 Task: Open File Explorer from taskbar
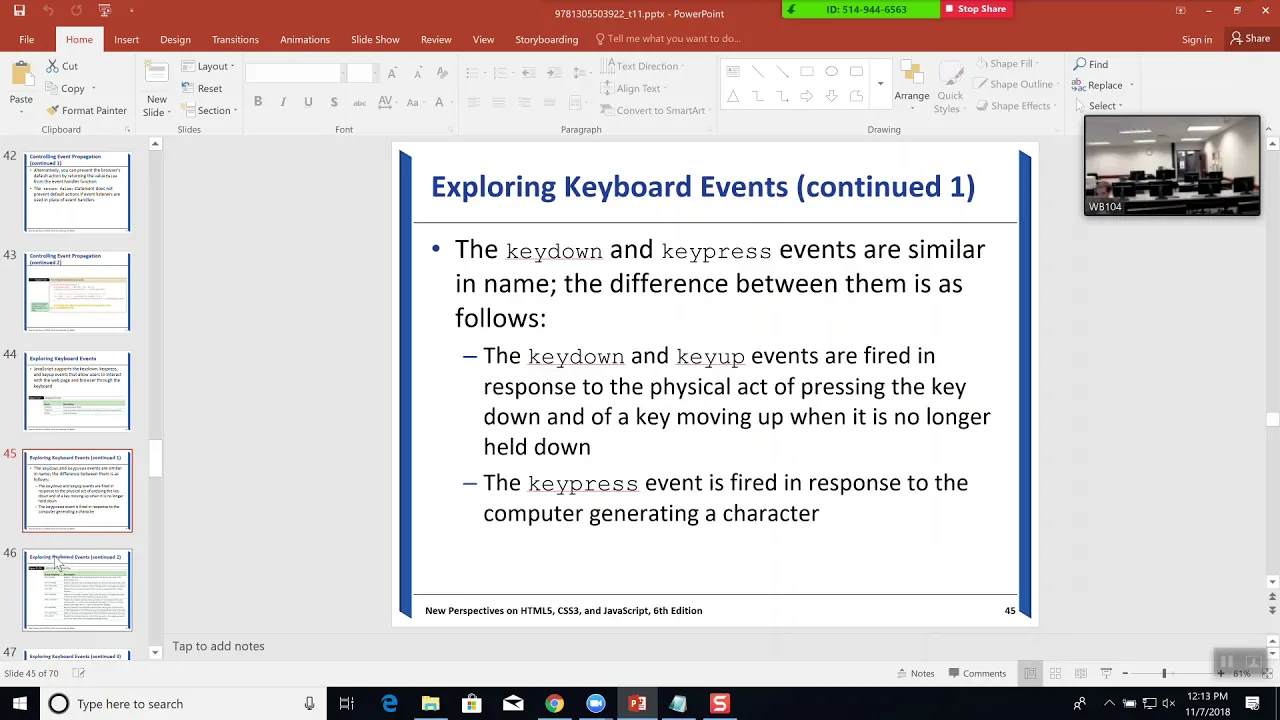(x=430, y=704)
